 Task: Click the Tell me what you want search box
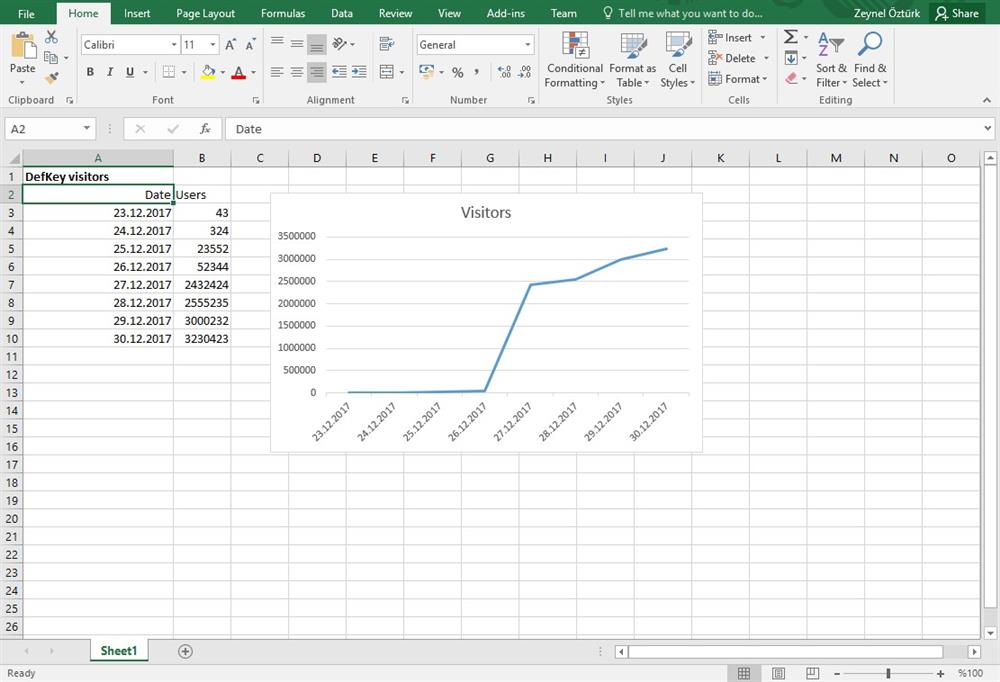point(683,13)
